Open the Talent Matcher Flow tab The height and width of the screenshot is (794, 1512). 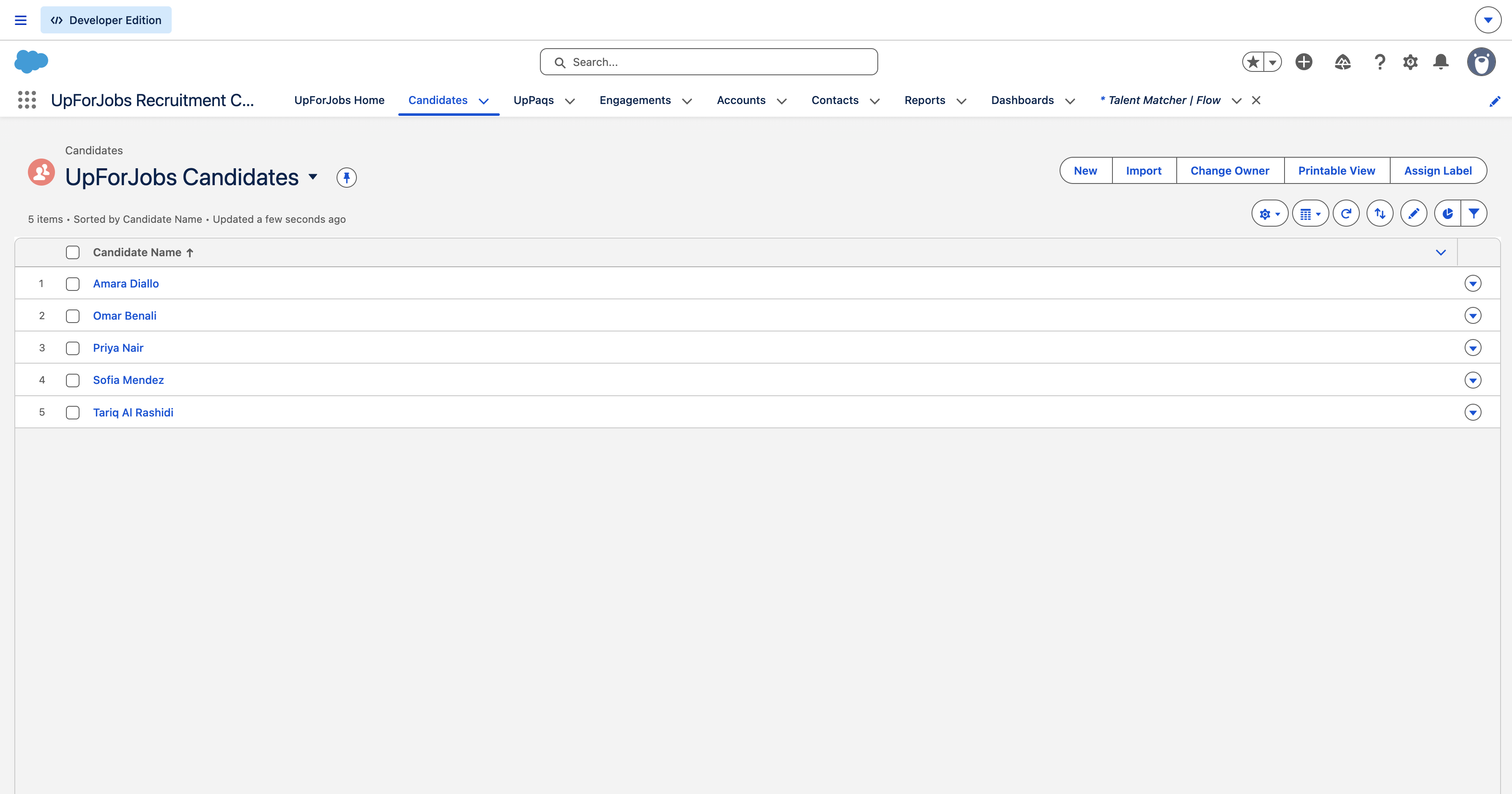1160,100
